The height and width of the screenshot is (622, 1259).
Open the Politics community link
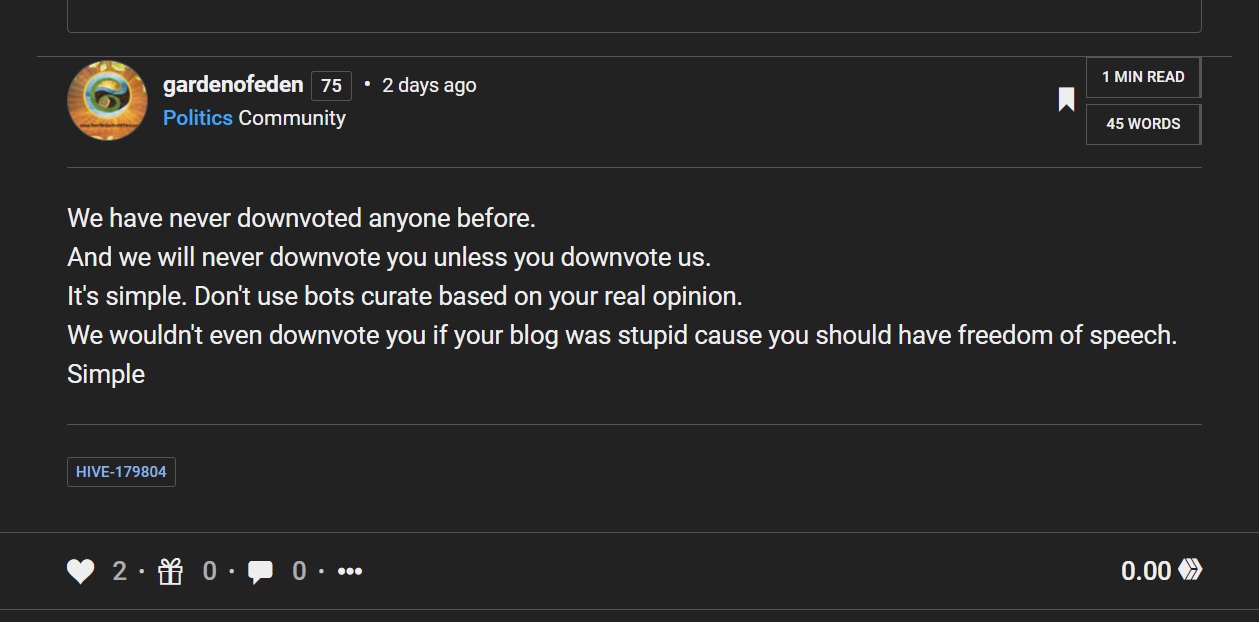click(198, 118)
